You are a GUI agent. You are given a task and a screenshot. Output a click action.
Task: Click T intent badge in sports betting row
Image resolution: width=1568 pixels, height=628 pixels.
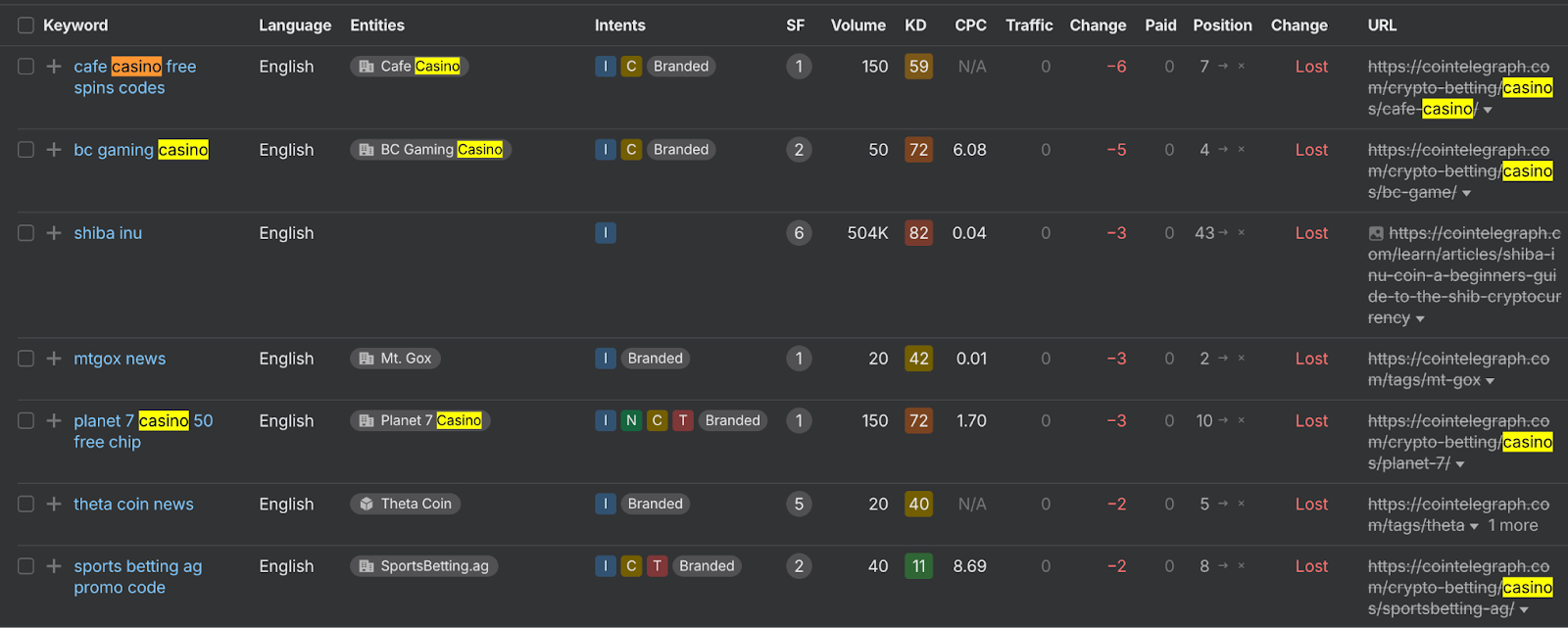(x=658, y=566)
